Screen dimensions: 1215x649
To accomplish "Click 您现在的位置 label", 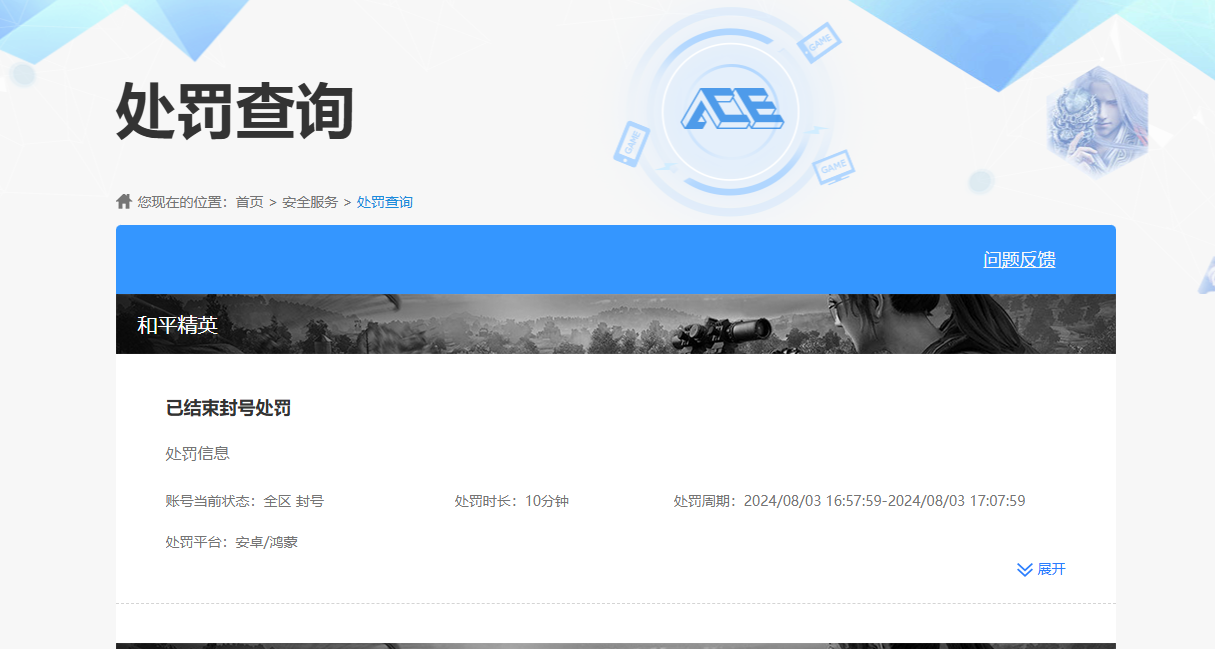I will click(183, 202).
